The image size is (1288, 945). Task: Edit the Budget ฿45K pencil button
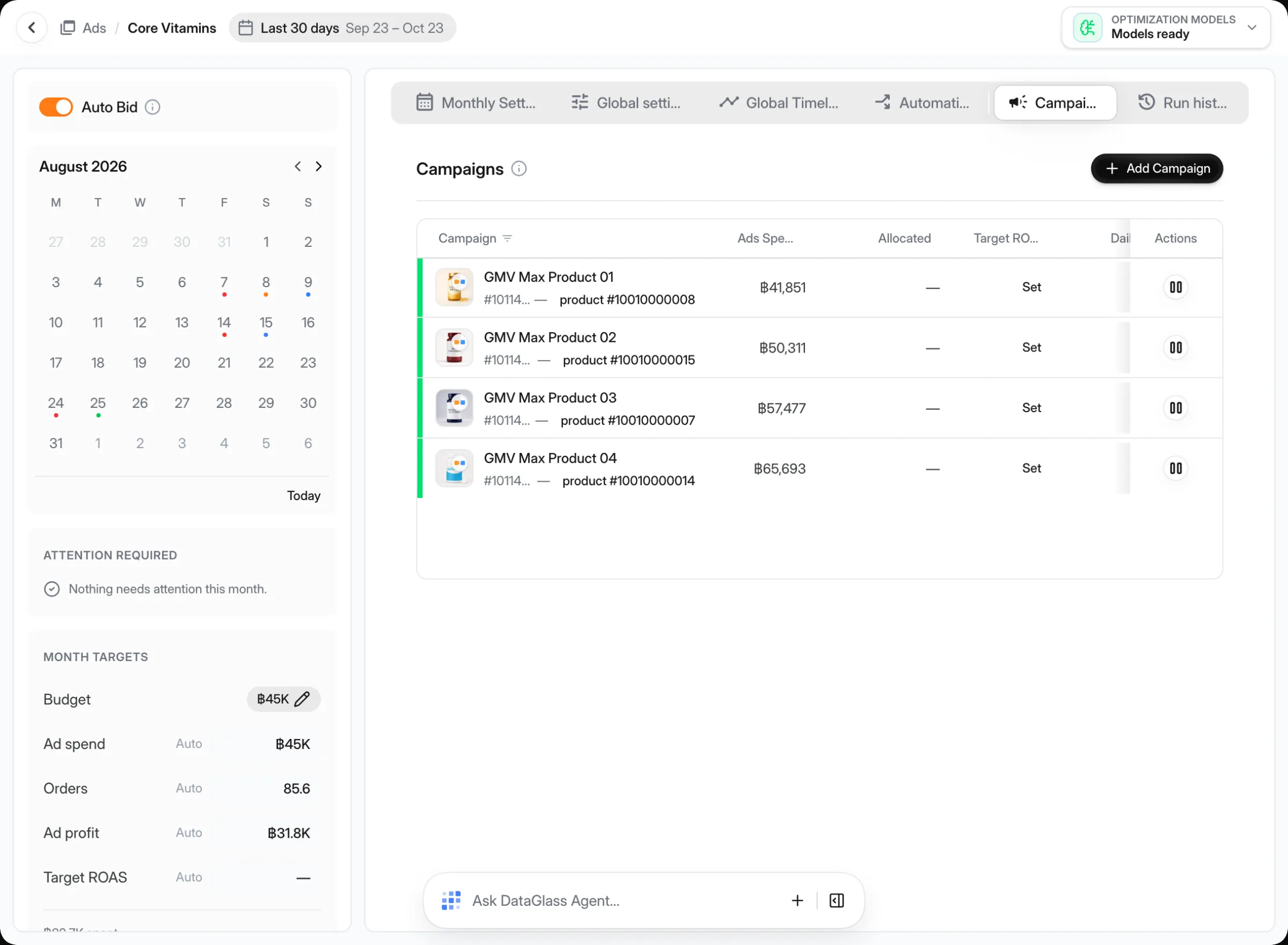(284, 699)
